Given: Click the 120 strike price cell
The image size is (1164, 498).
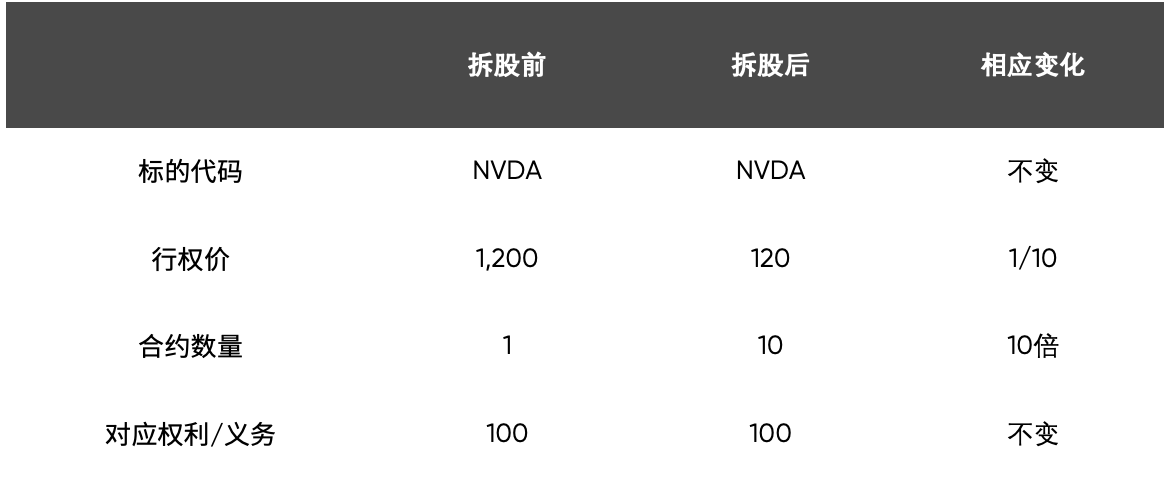Looking at the screenshot, I should coord(770,258).
